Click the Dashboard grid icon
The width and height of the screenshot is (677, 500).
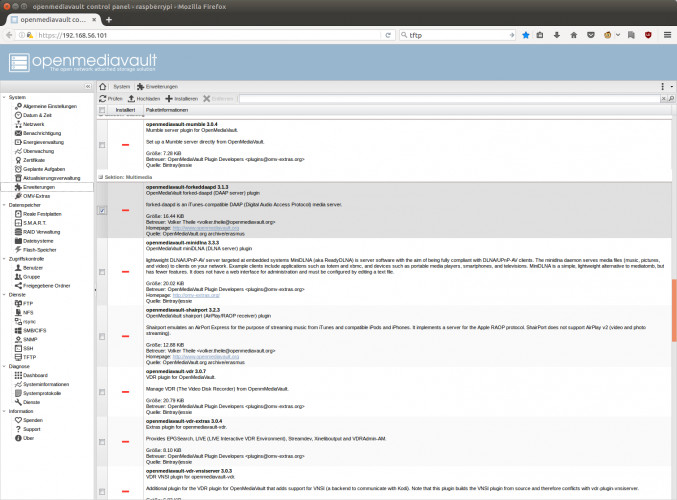[x=18, y=375]
